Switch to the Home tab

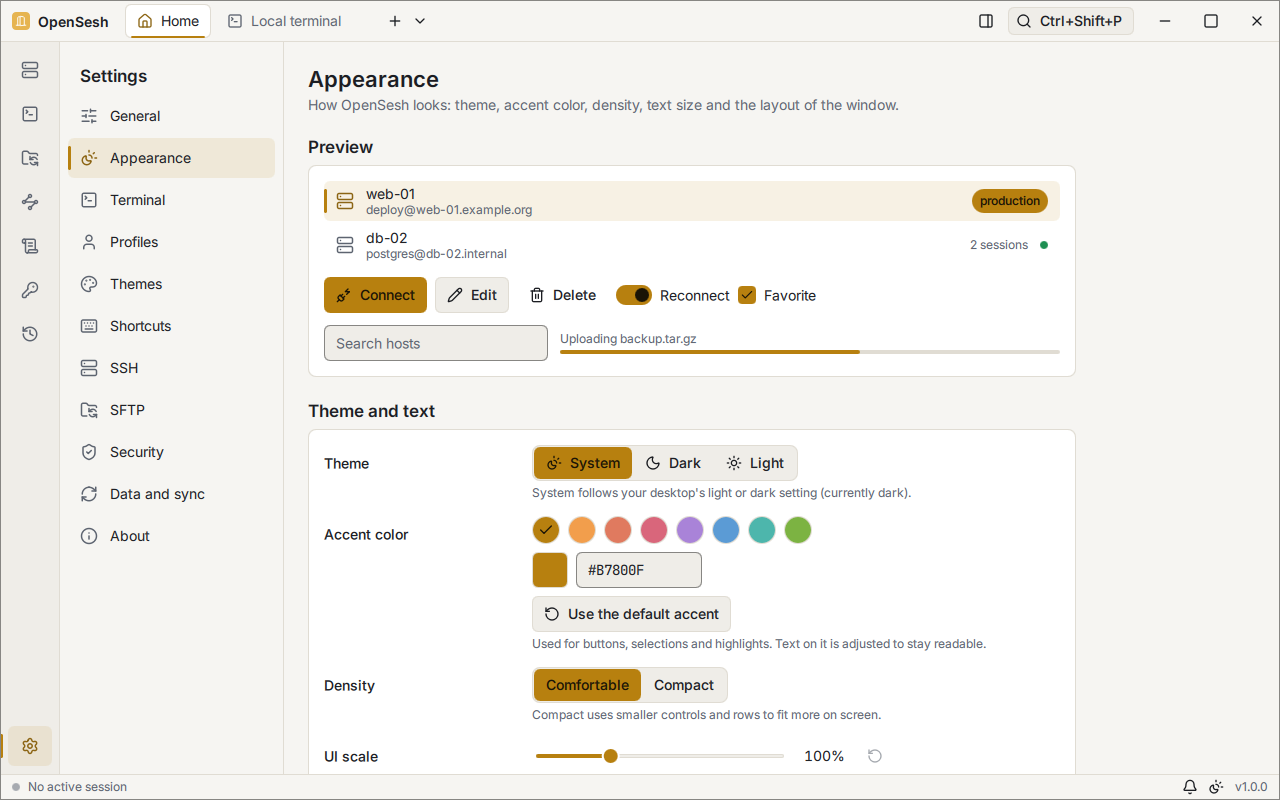coord(168,21)
